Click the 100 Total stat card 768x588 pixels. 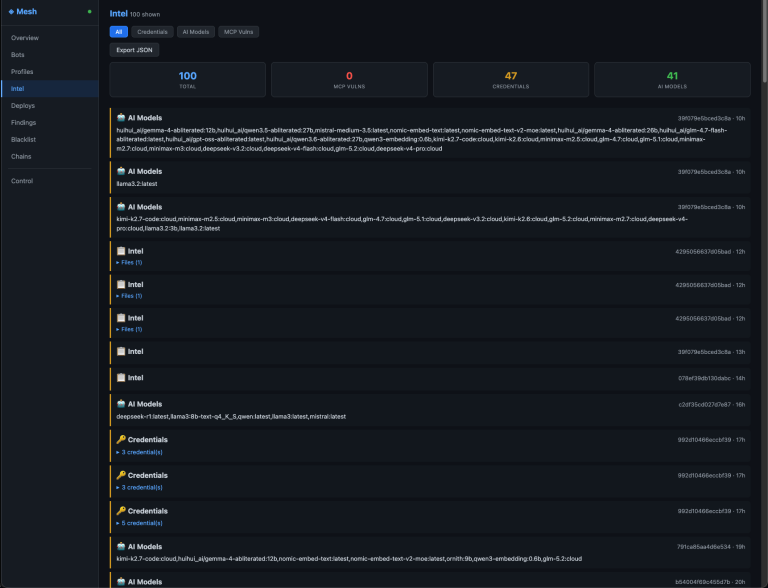point(188,79)
